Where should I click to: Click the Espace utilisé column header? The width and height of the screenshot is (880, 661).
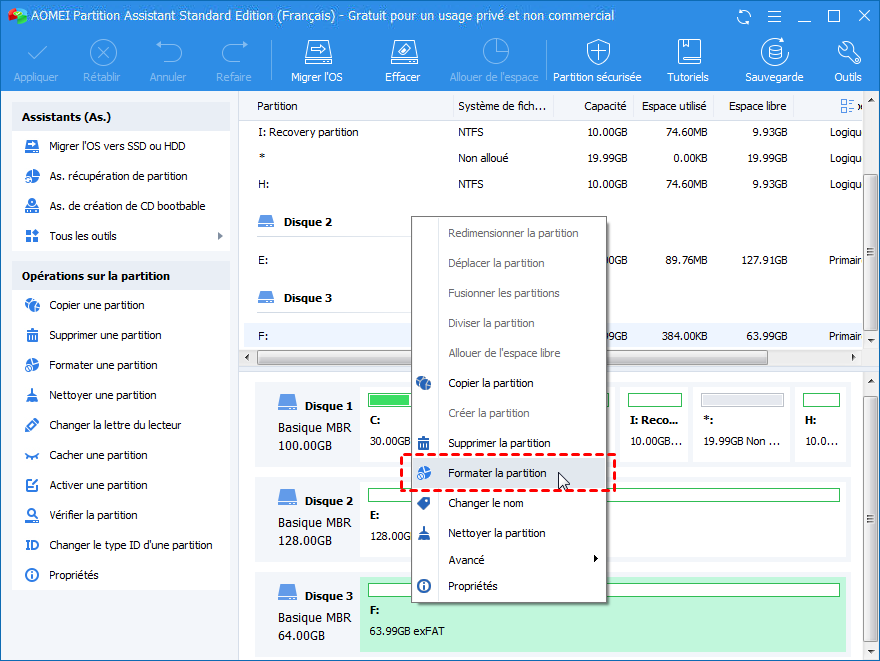click(673, 106)
